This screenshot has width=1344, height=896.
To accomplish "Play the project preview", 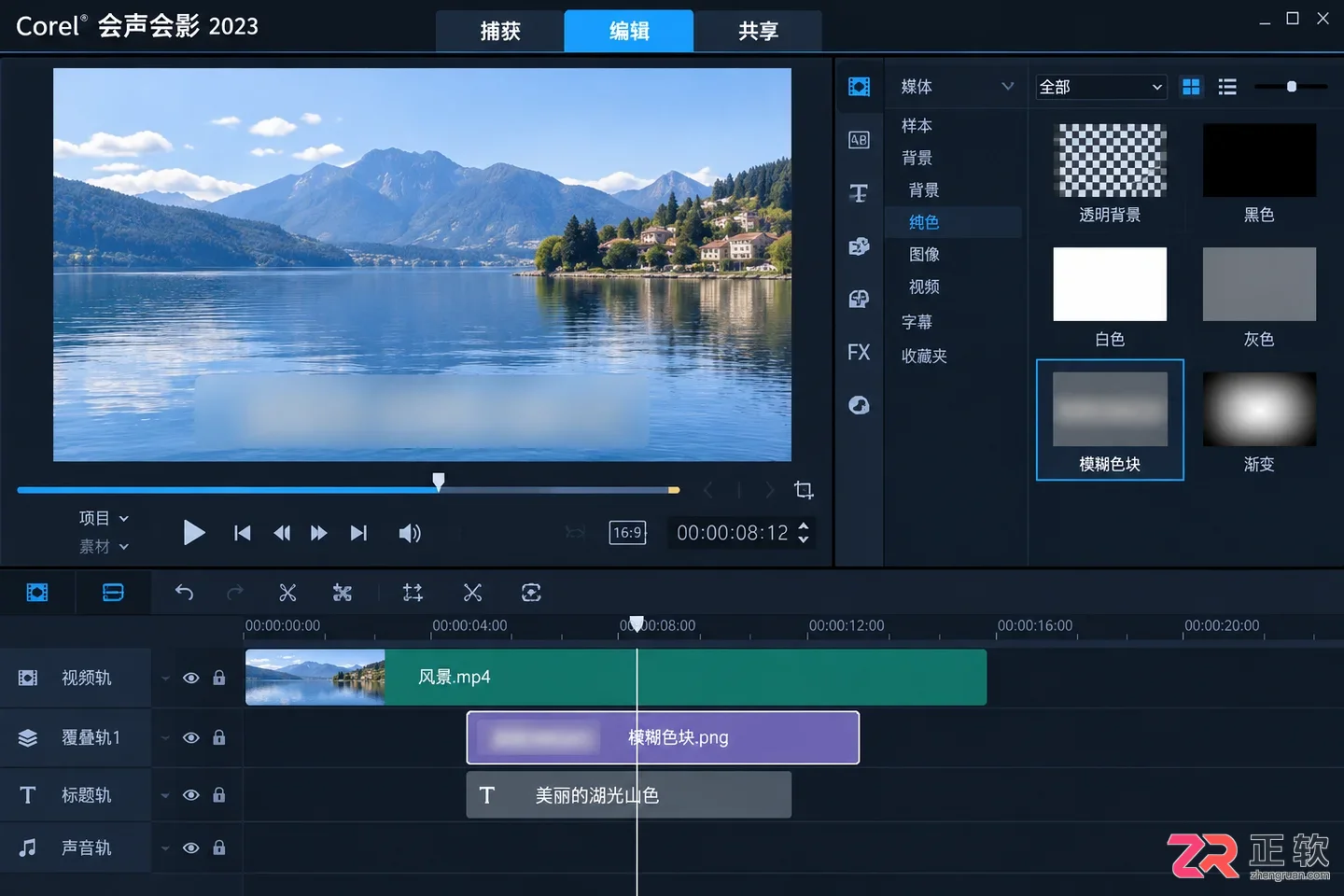I will (x=194, y=533).
